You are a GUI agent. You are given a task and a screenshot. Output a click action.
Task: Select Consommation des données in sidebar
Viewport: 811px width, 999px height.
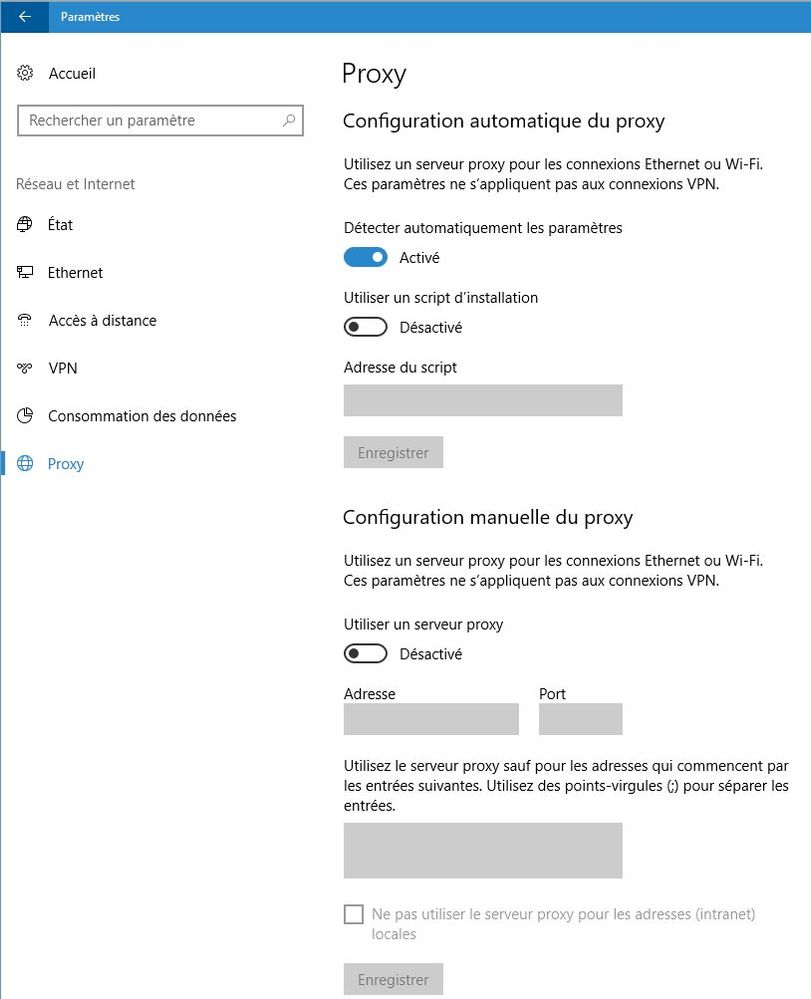click(x=142, y=416)
